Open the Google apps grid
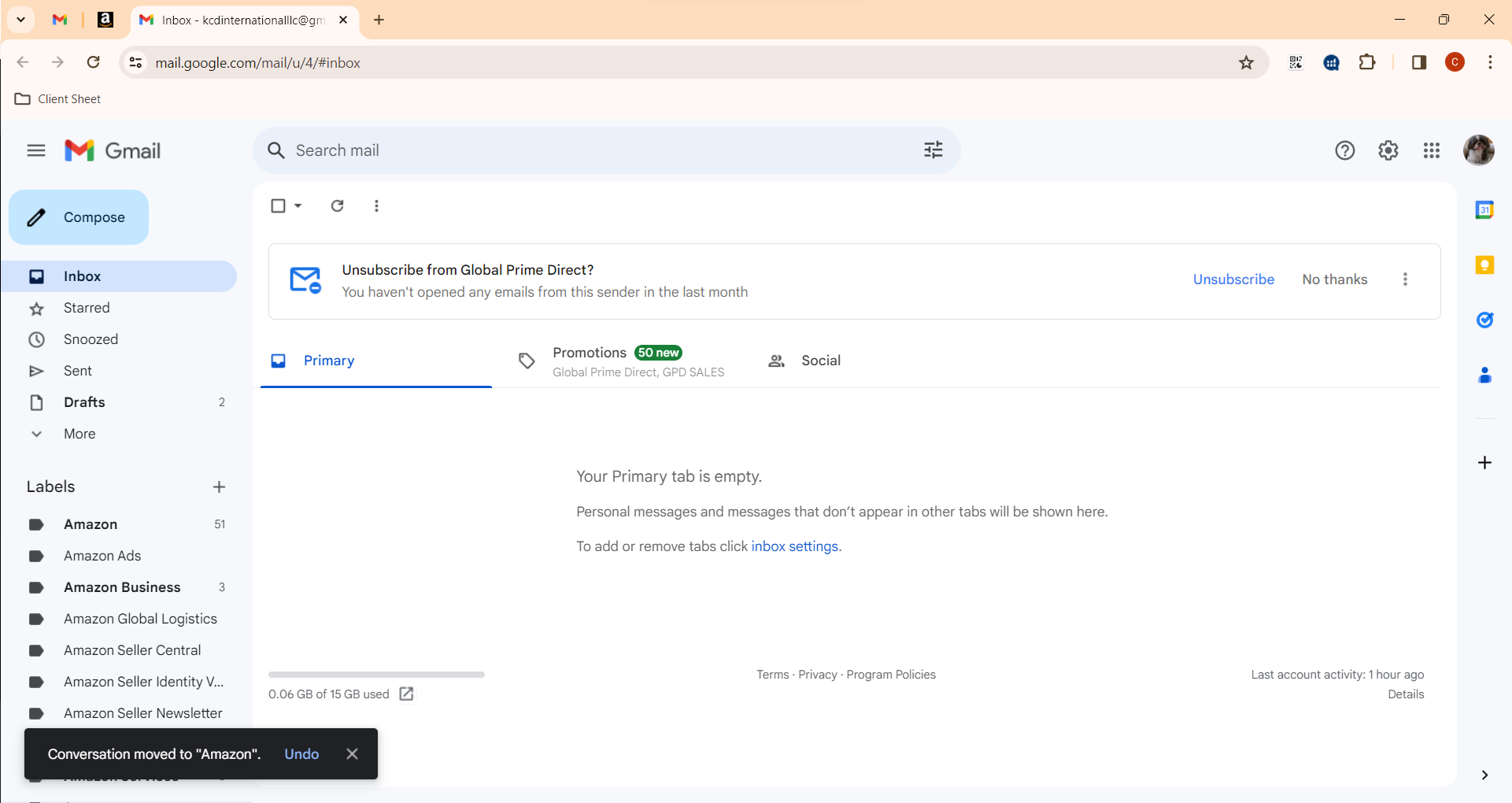This screenshot has height=803, width=1512. coord(1432,150)
